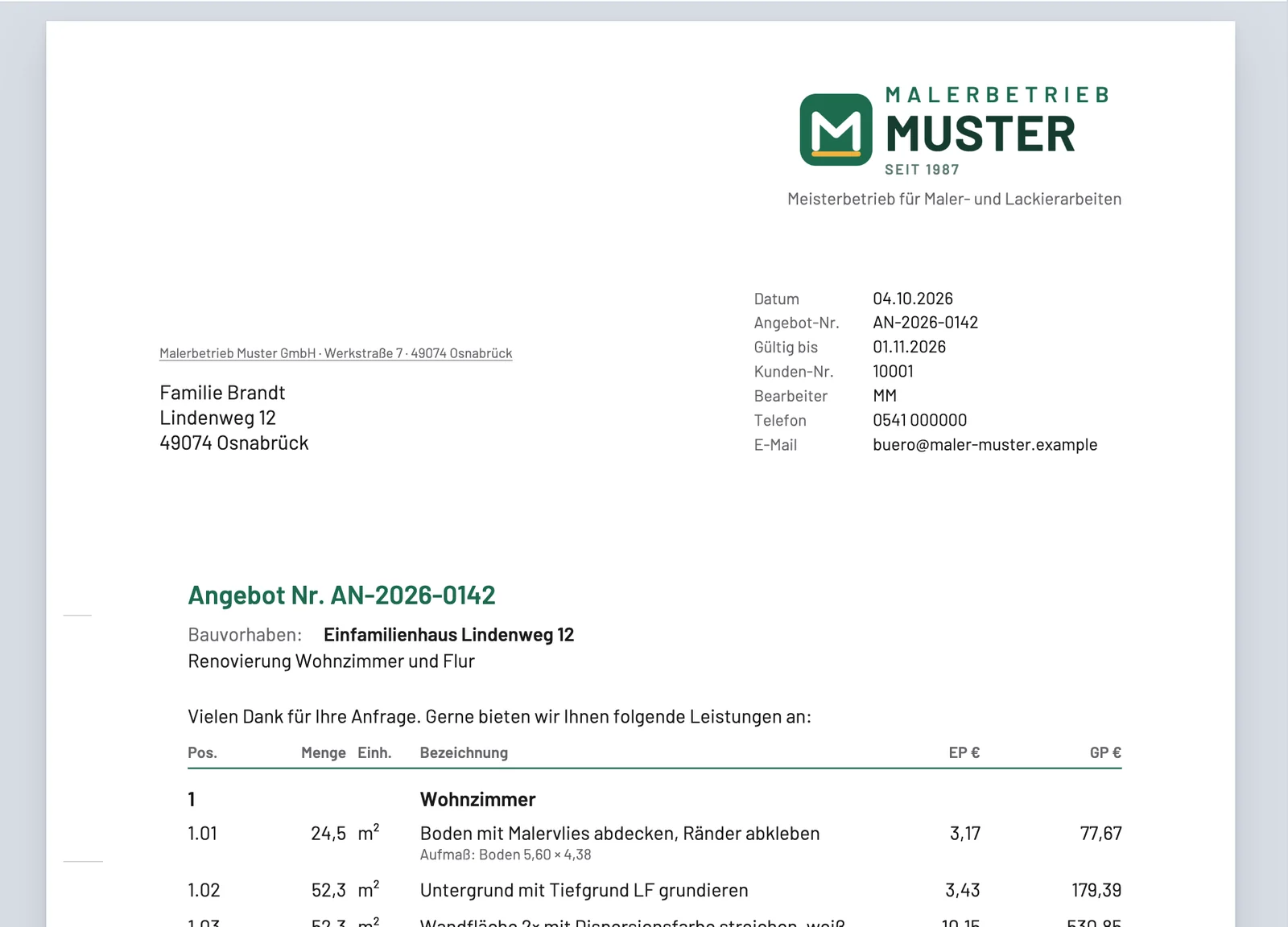The height and width of the screenshot is (927, 1288).
Task: Select unit price "3,17"
Action: [x=965, y=834]
